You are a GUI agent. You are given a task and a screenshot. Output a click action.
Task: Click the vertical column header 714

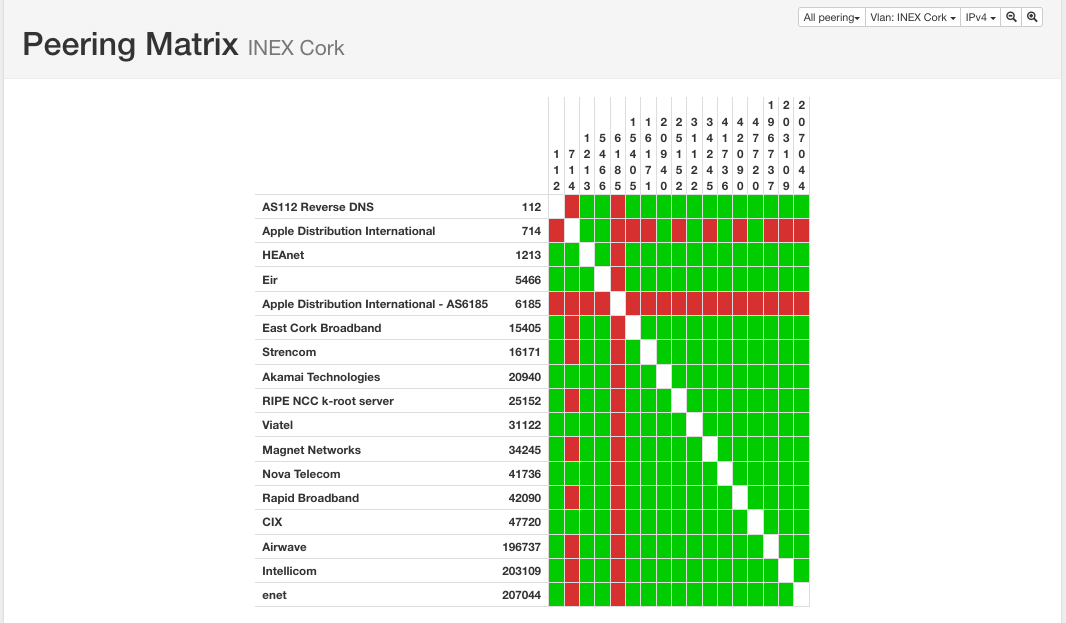[x=572, y=170]
